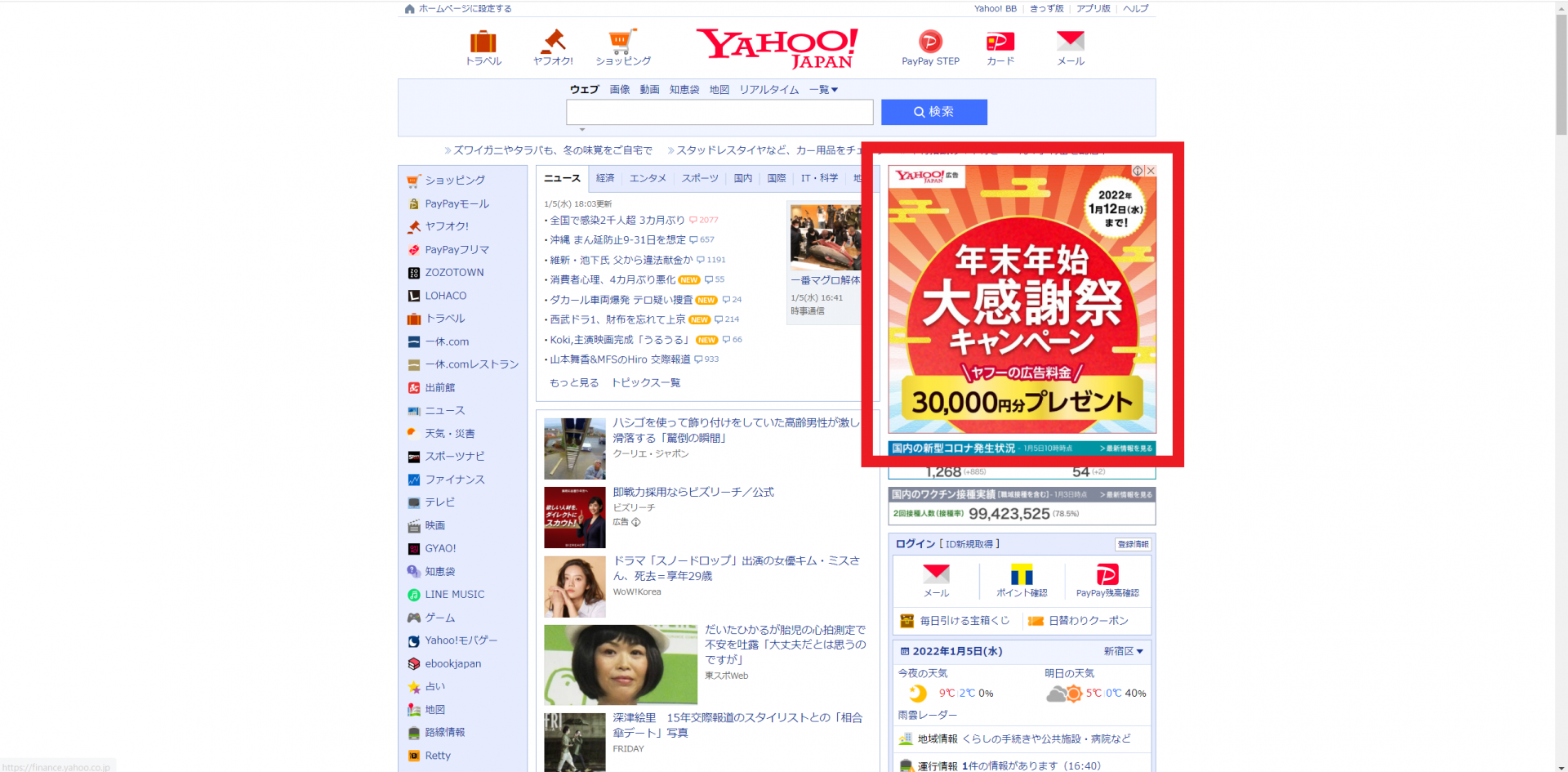Switch to the エンタメ news tab
Image resolution: width=1568 pixels, height=772 pixels.
(x=648, y=178)
